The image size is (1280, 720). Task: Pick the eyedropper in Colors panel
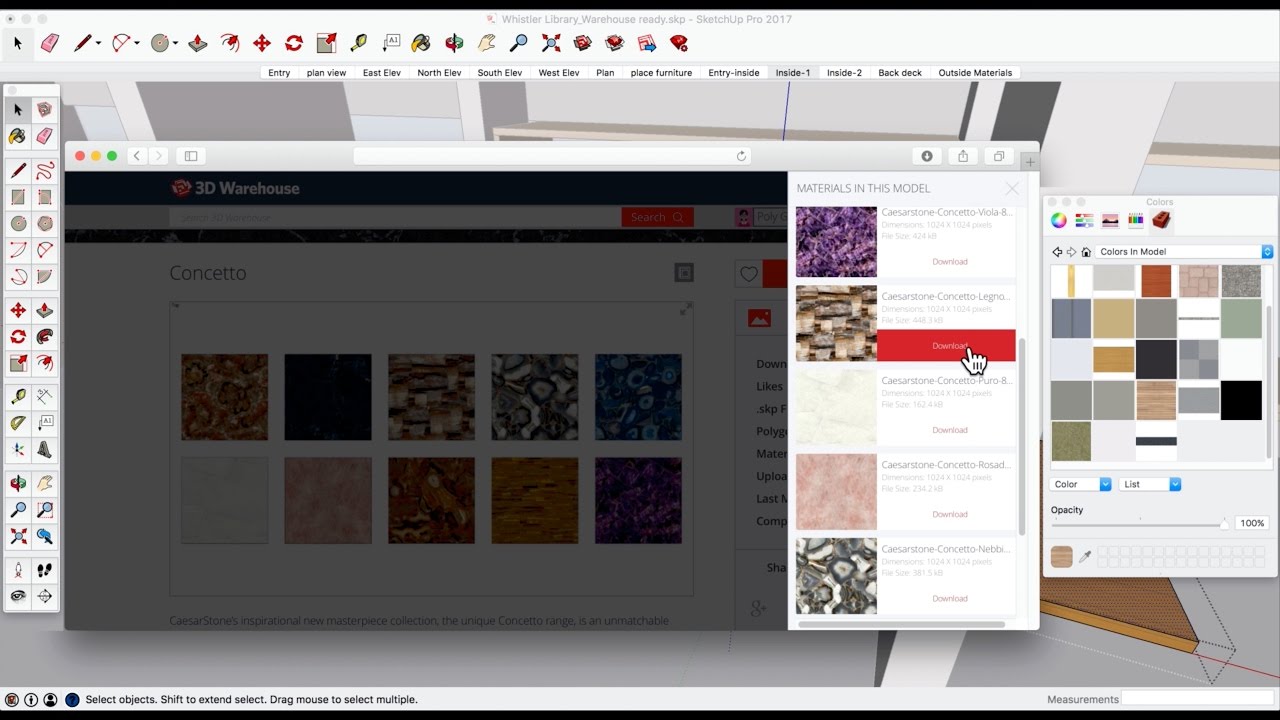point(1085,557)
